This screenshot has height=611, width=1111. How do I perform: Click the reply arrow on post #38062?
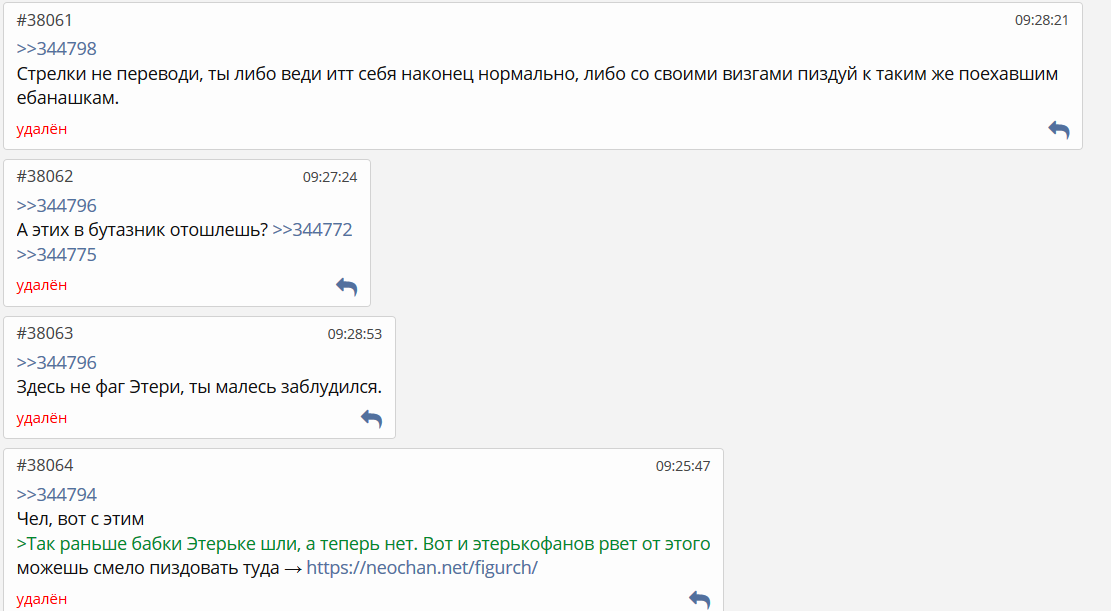pyautogui.click(x=346, y=286)
